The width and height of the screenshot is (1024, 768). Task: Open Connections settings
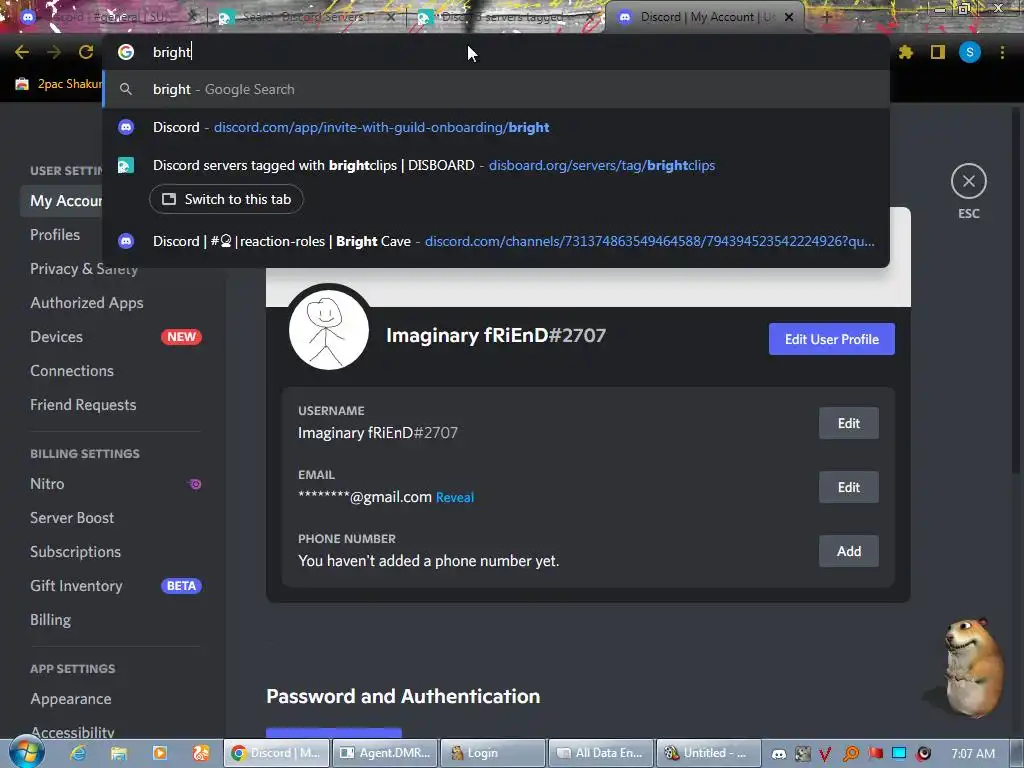point(72,371)
